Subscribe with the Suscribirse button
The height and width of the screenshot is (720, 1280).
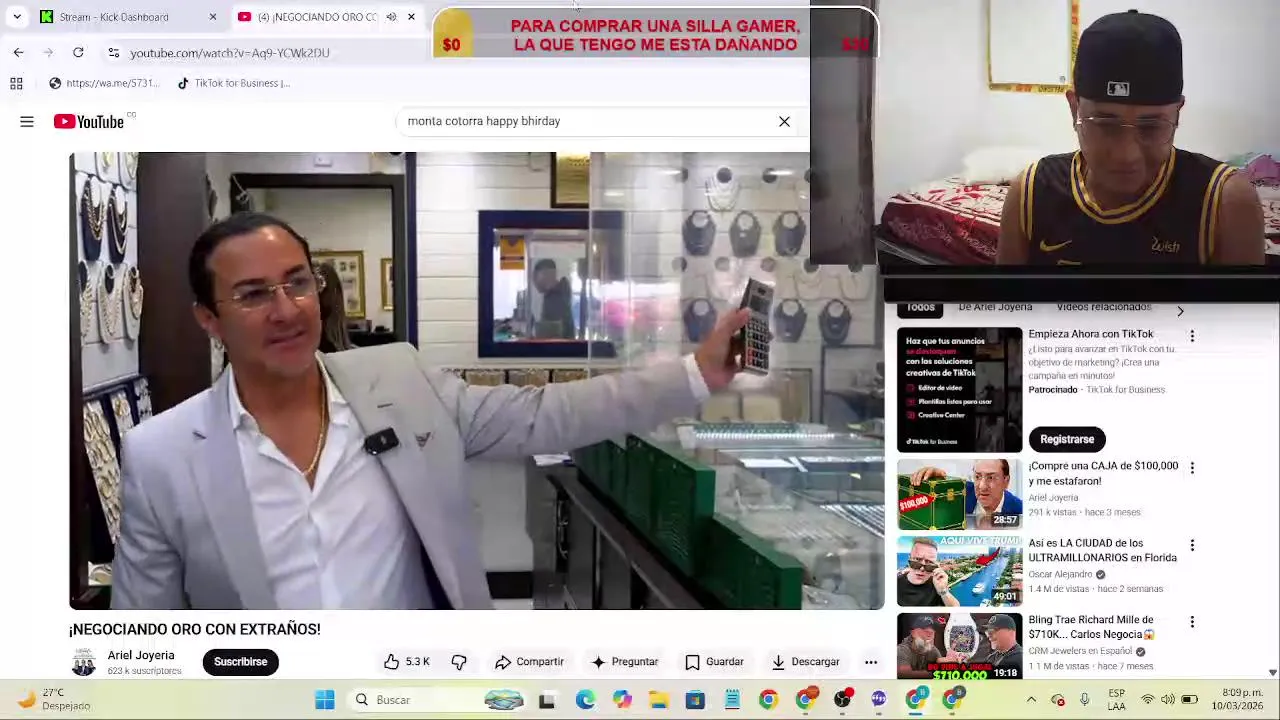pyautogui.click(x=240, y=662)
